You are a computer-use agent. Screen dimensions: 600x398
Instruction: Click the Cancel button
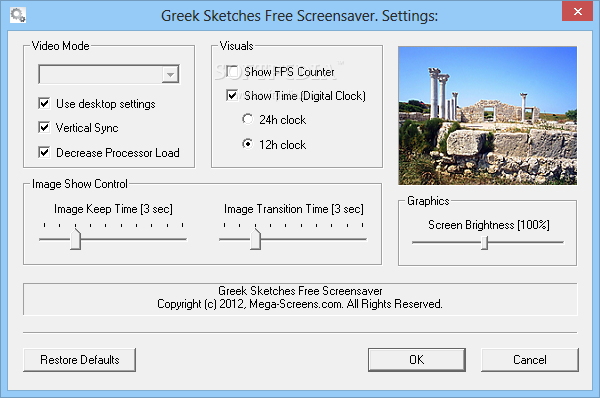[x=530, y=360]
